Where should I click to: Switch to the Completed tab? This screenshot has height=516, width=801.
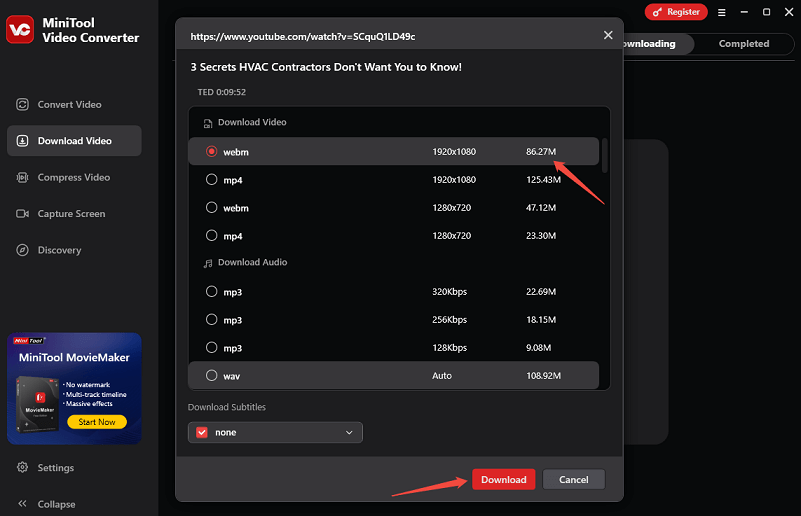(x=744, y=44)
